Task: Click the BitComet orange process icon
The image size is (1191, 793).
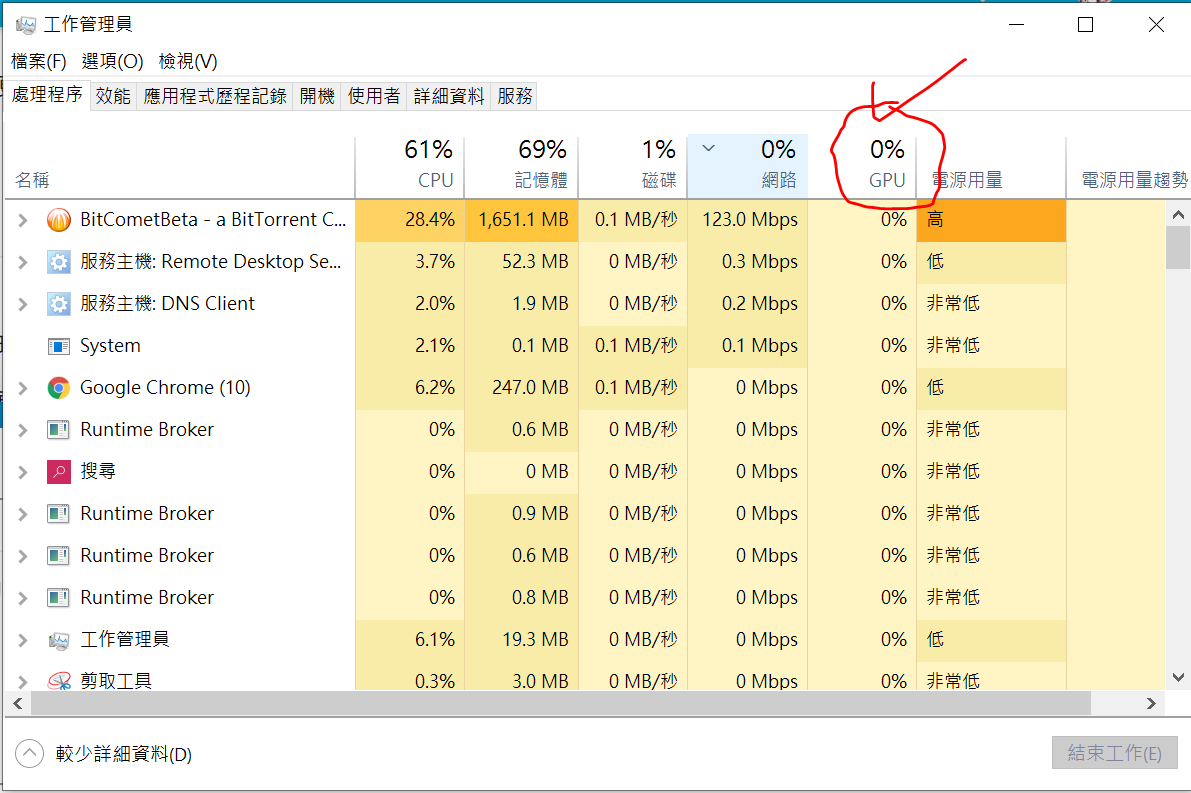Action: pyautogui.click(x=59, y=220)
